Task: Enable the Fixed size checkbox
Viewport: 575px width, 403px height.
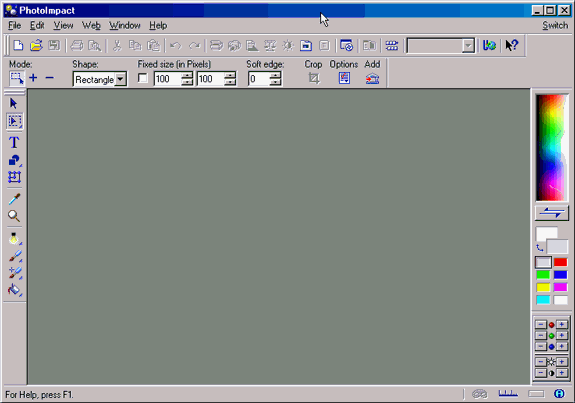Action: click(x=143, y=78)
